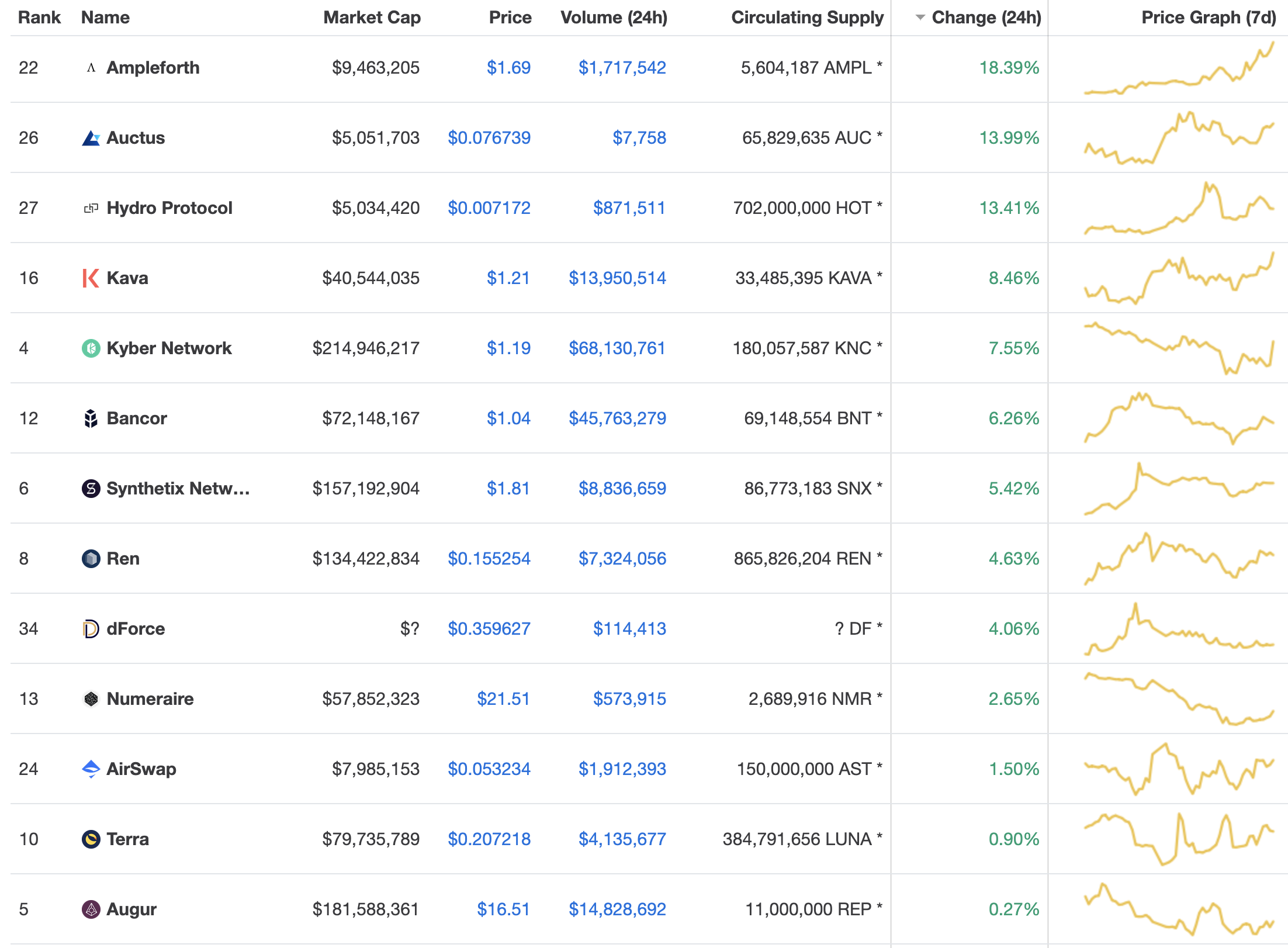
Task: Sort table by Name column header
Action: point(105,18)
